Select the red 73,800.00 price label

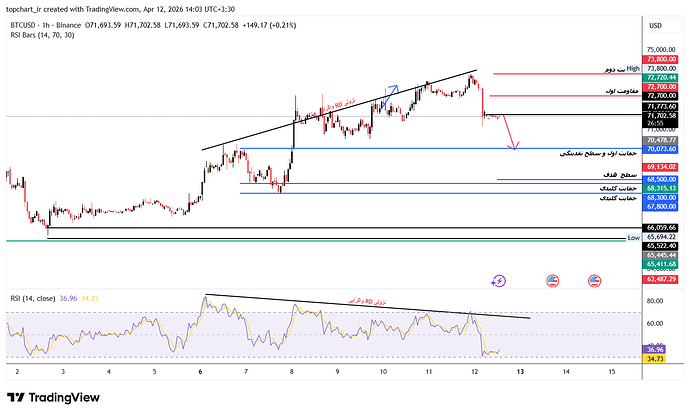pyautogui.click(x=660, y=59)
